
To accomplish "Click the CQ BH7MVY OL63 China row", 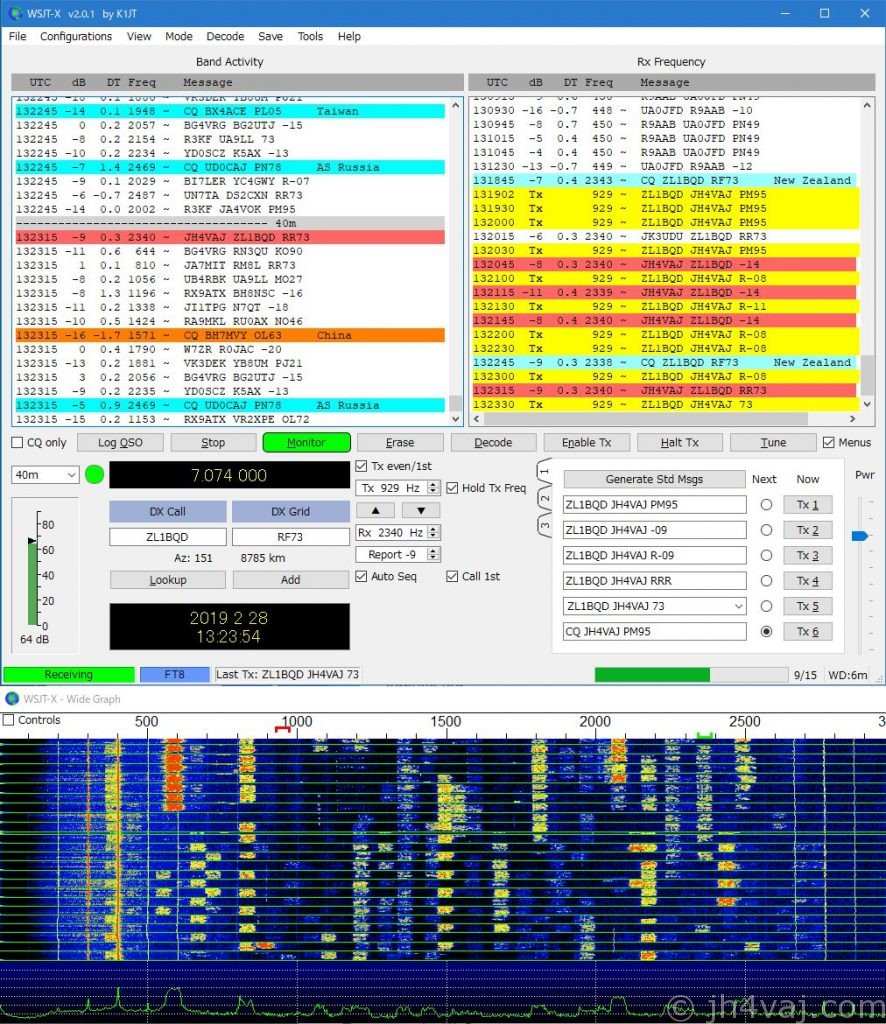I will (230, 335).
